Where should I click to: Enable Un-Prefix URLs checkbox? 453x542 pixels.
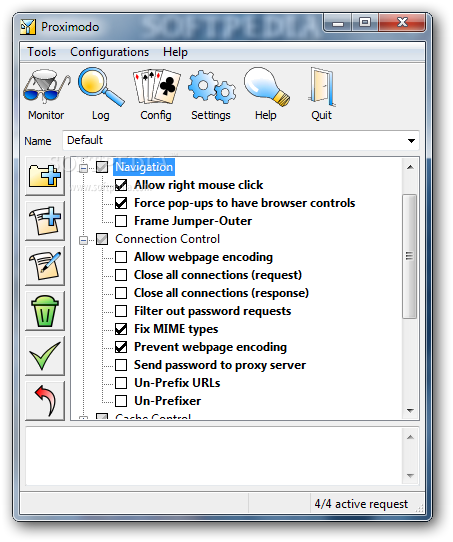tap(121, 383)
